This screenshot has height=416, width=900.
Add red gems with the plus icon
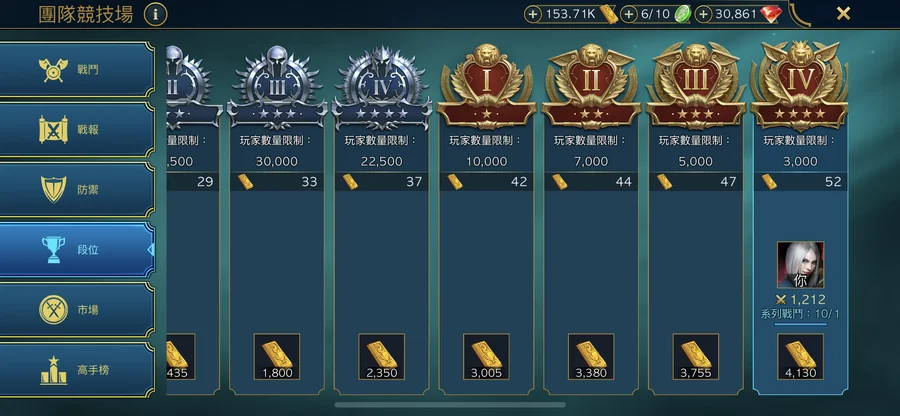point(703,14)
